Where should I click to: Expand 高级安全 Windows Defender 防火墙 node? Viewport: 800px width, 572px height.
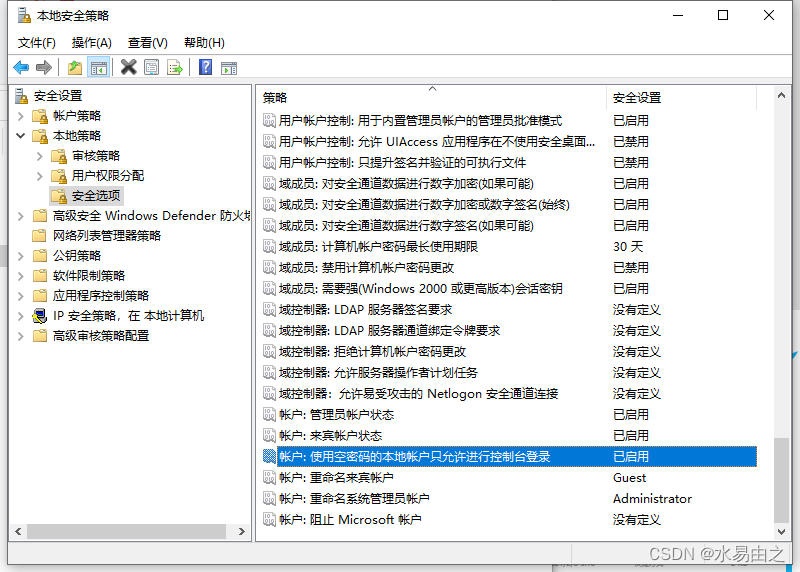(x=20, y=216)
